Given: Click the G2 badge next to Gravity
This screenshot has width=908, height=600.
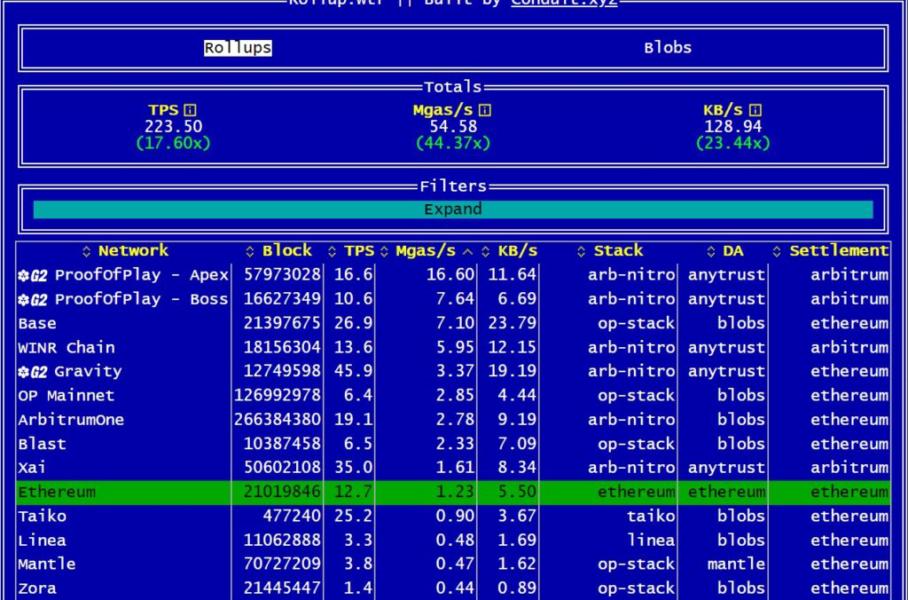Looking at the screenshot, I should coord(32,372).
